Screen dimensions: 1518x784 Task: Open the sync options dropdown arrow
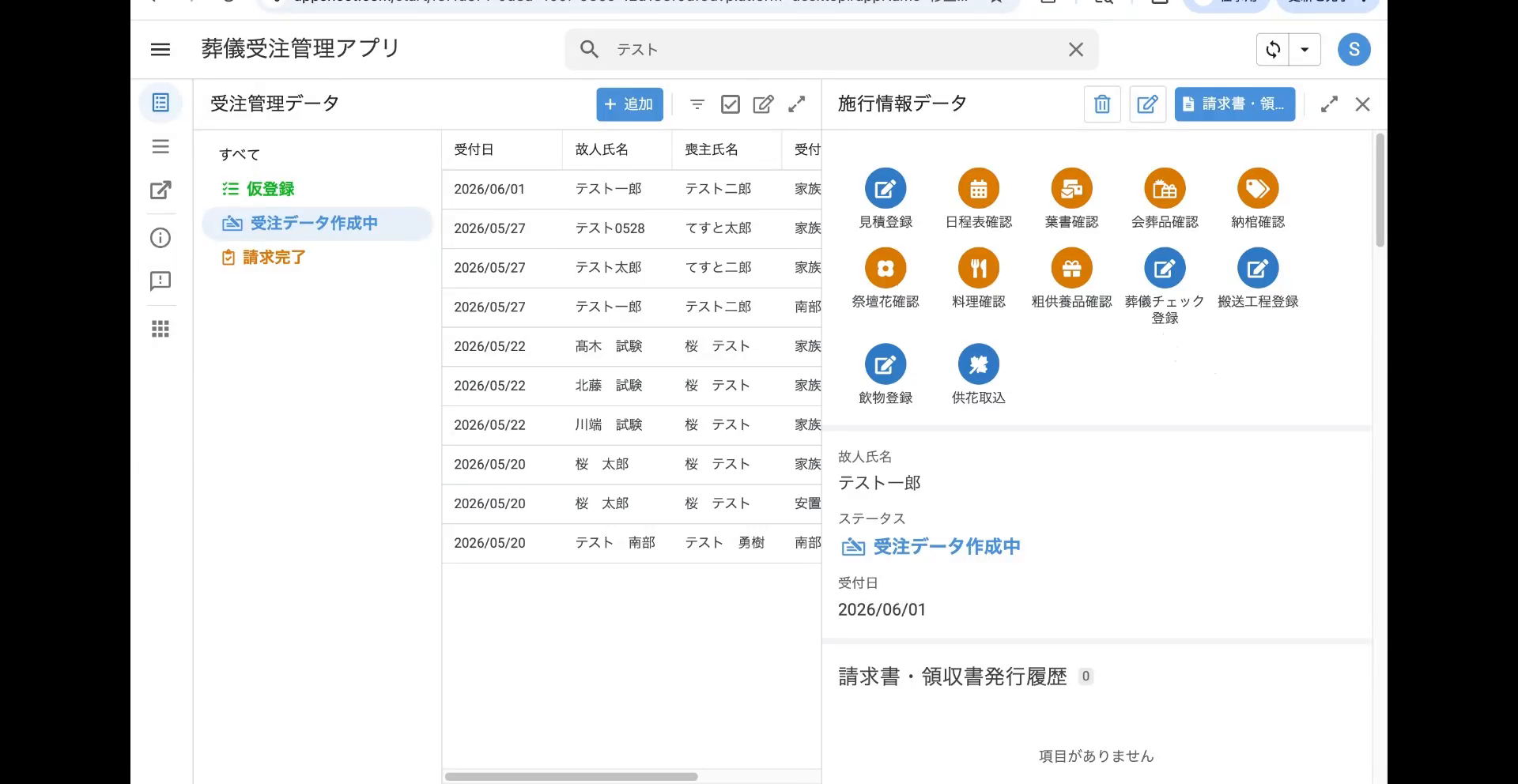[x=1305, y=49]
